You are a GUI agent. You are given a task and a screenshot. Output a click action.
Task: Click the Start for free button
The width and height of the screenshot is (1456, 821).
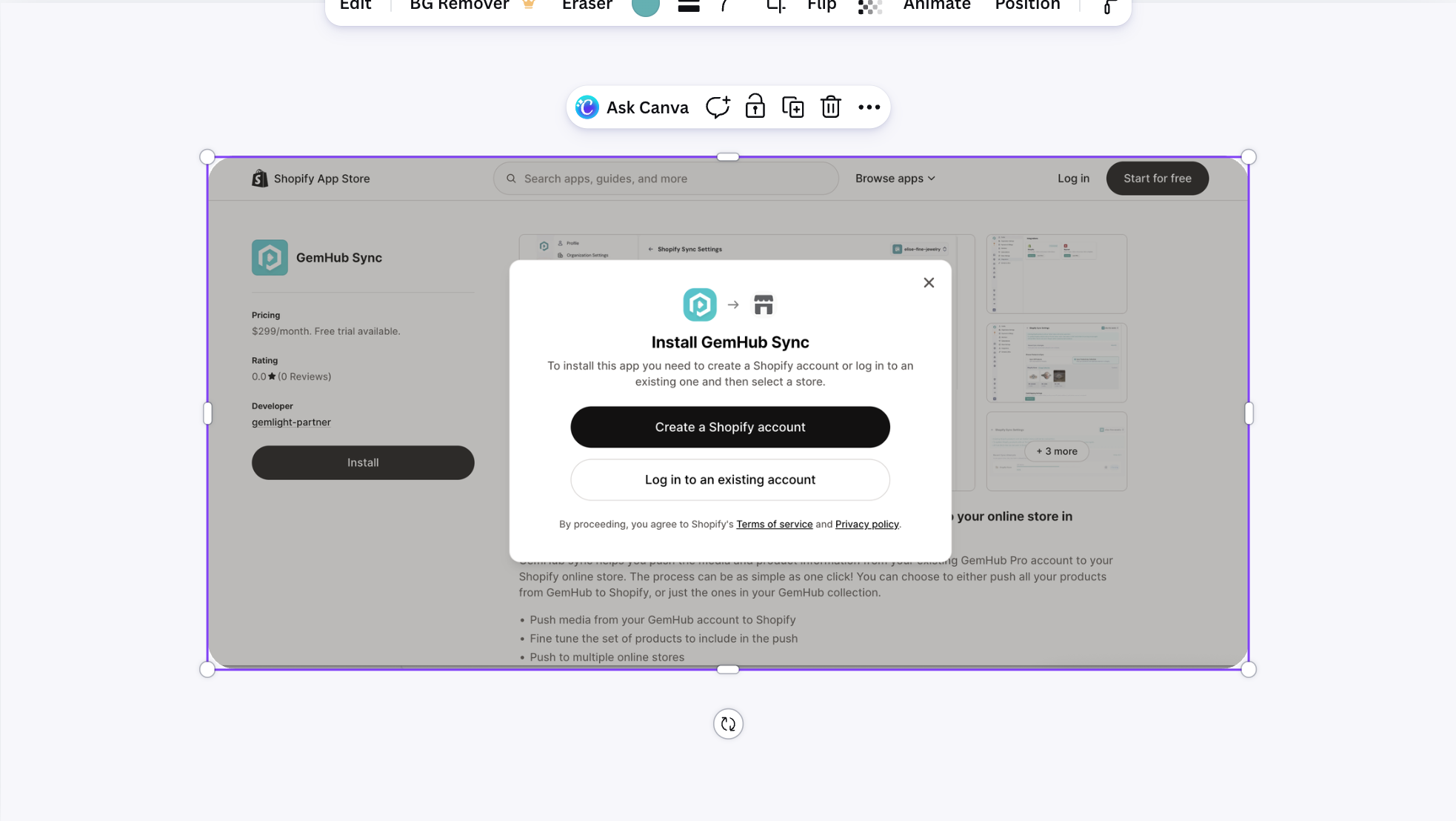point(1158,179)
